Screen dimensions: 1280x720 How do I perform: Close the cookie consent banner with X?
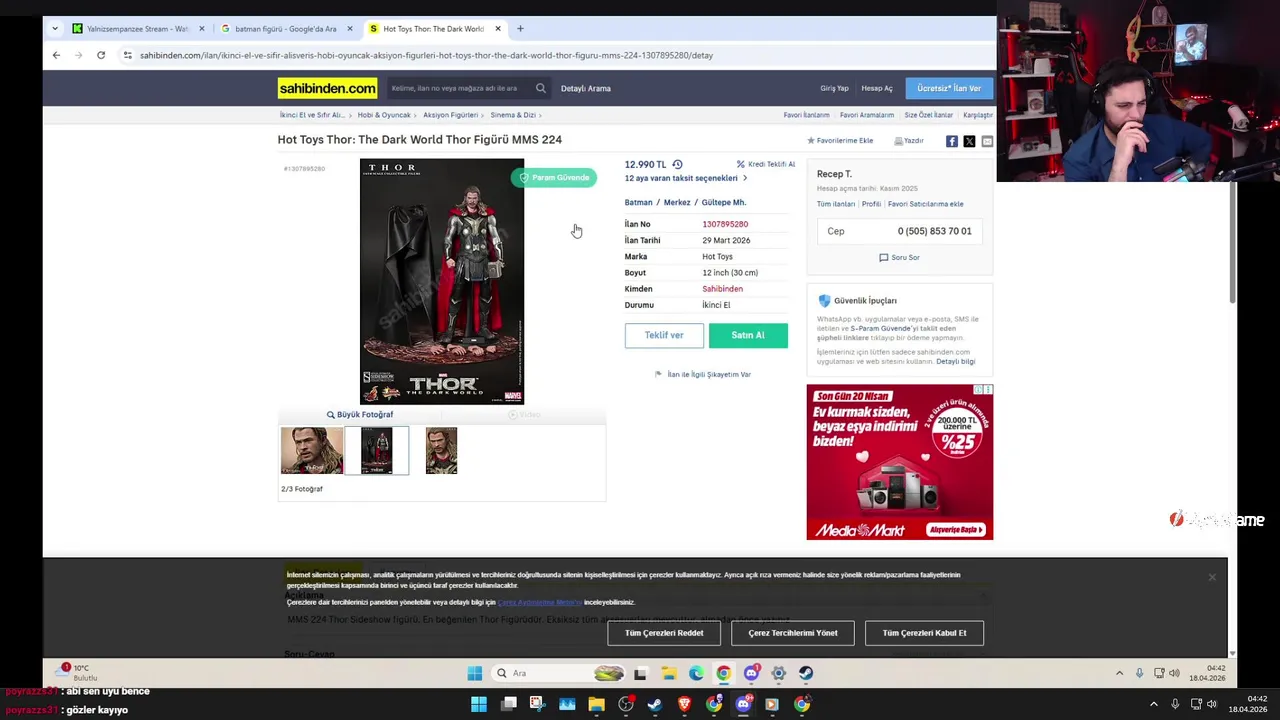tap(1212, 577)
